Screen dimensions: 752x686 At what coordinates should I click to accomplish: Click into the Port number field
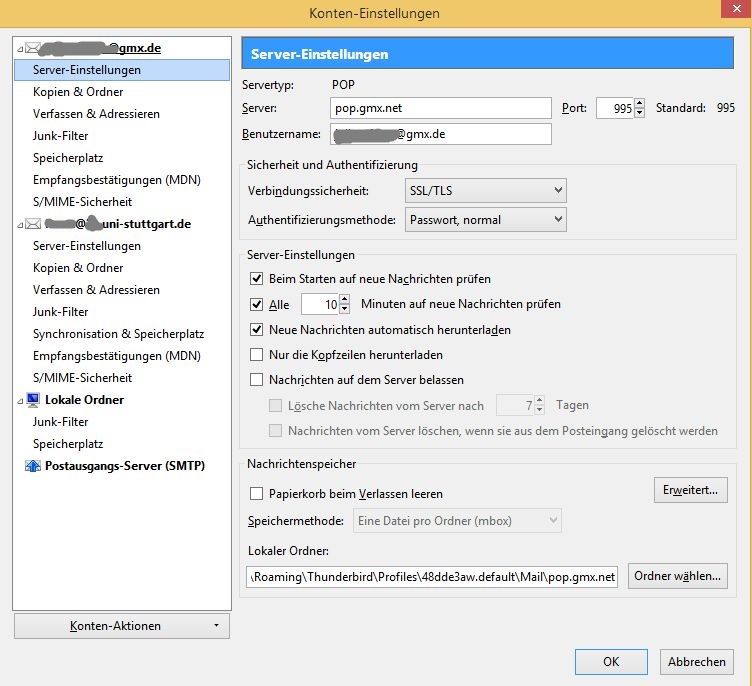(x=615, y=108)
